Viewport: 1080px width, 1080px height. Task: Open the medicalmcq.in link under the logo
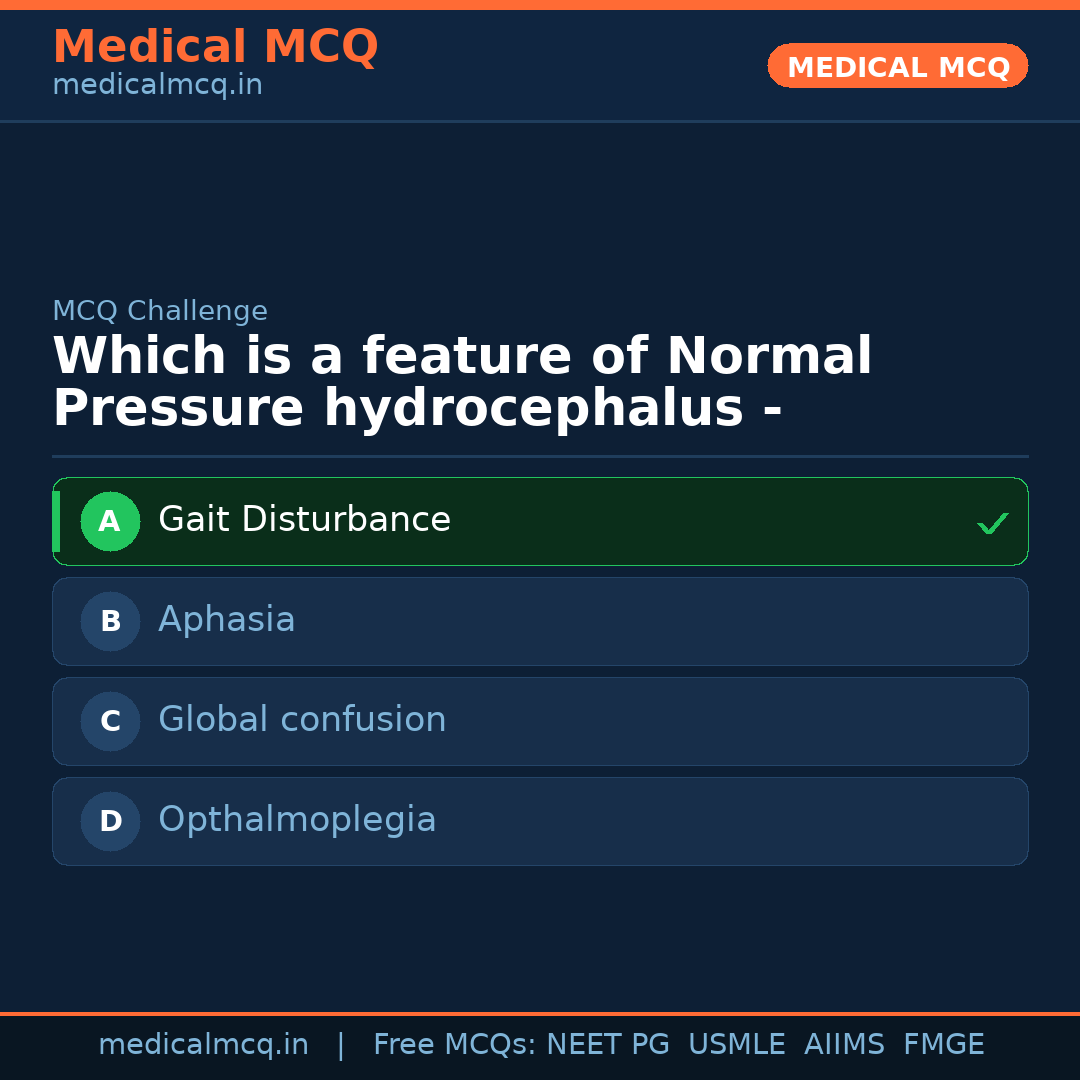coord(157,84)
